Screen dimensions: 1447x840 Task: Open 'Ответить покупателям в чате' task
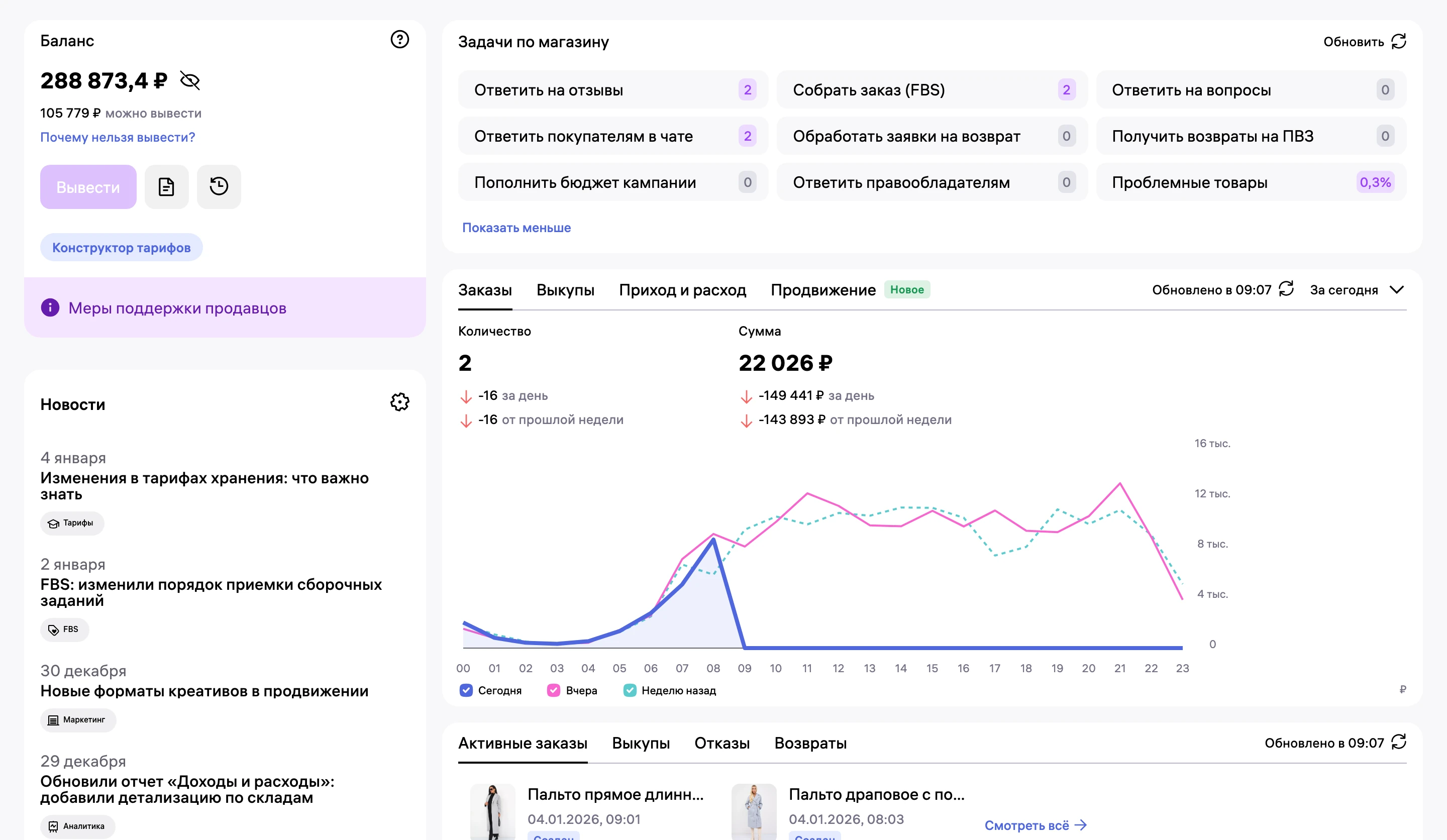coord(612,136)
